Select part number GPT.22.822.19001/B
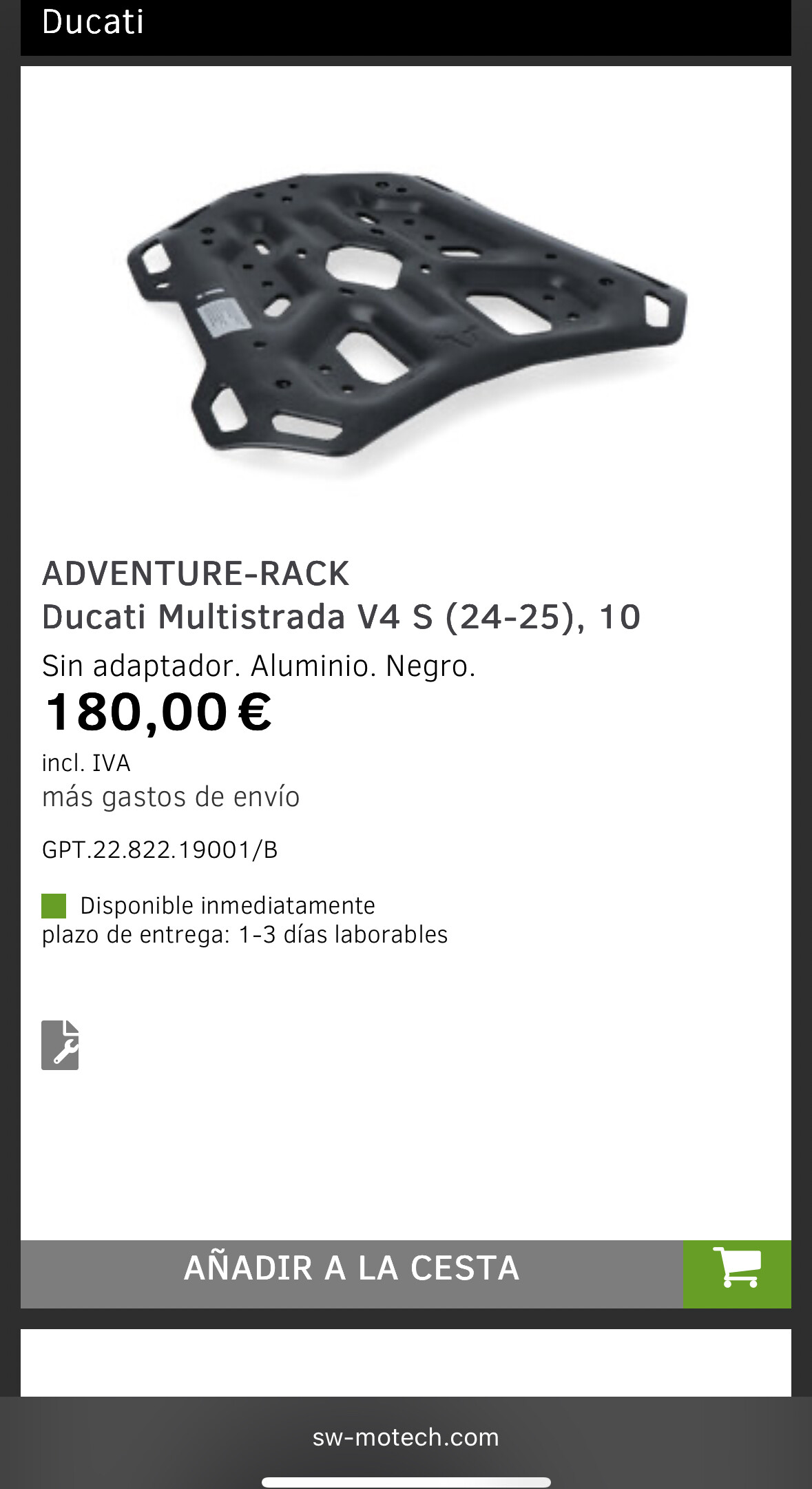The height and width of the screenshot is (1489, 812). click(x=160, y=850)
